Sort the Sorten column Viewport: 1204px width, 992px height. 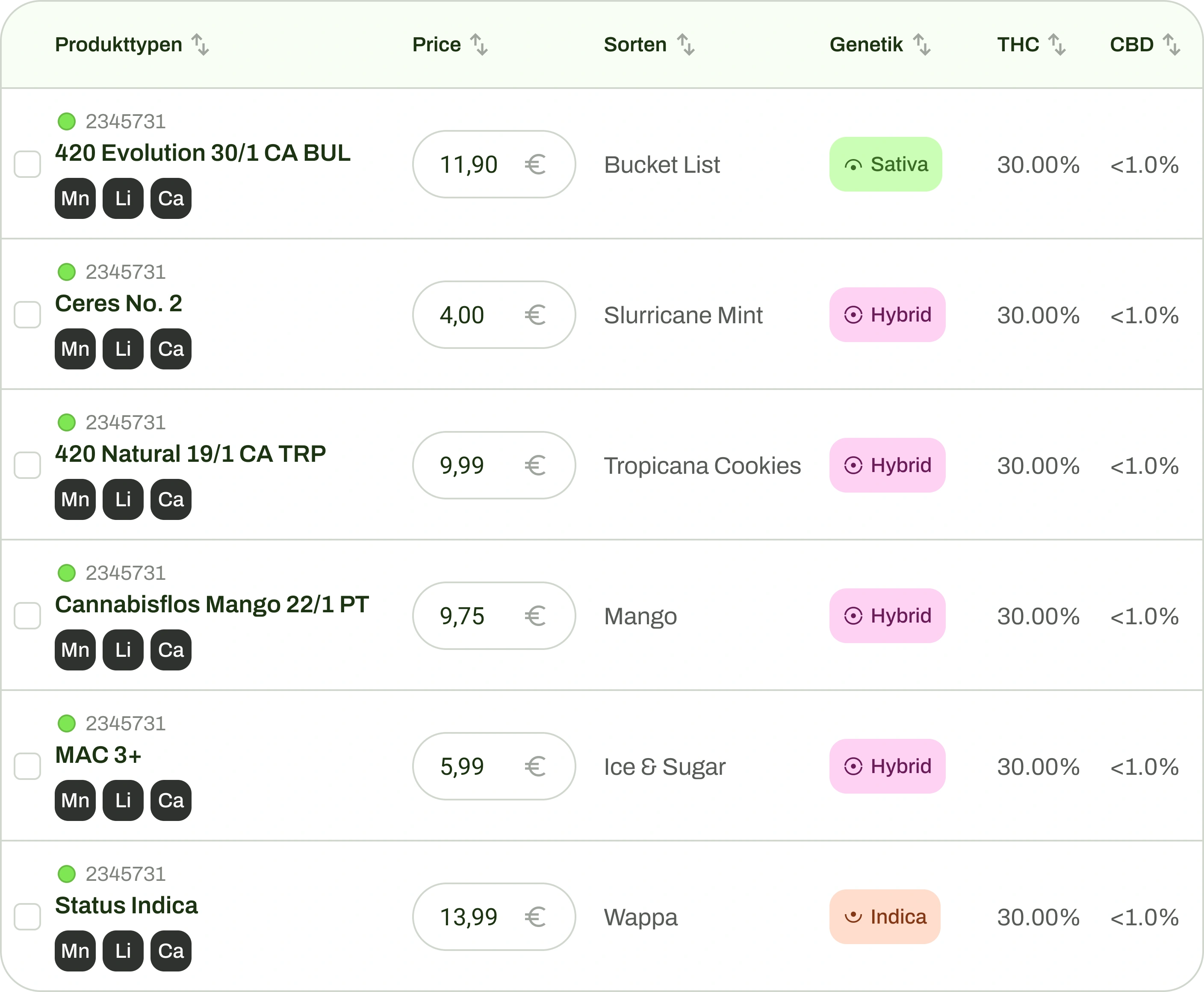coord(686,44)
